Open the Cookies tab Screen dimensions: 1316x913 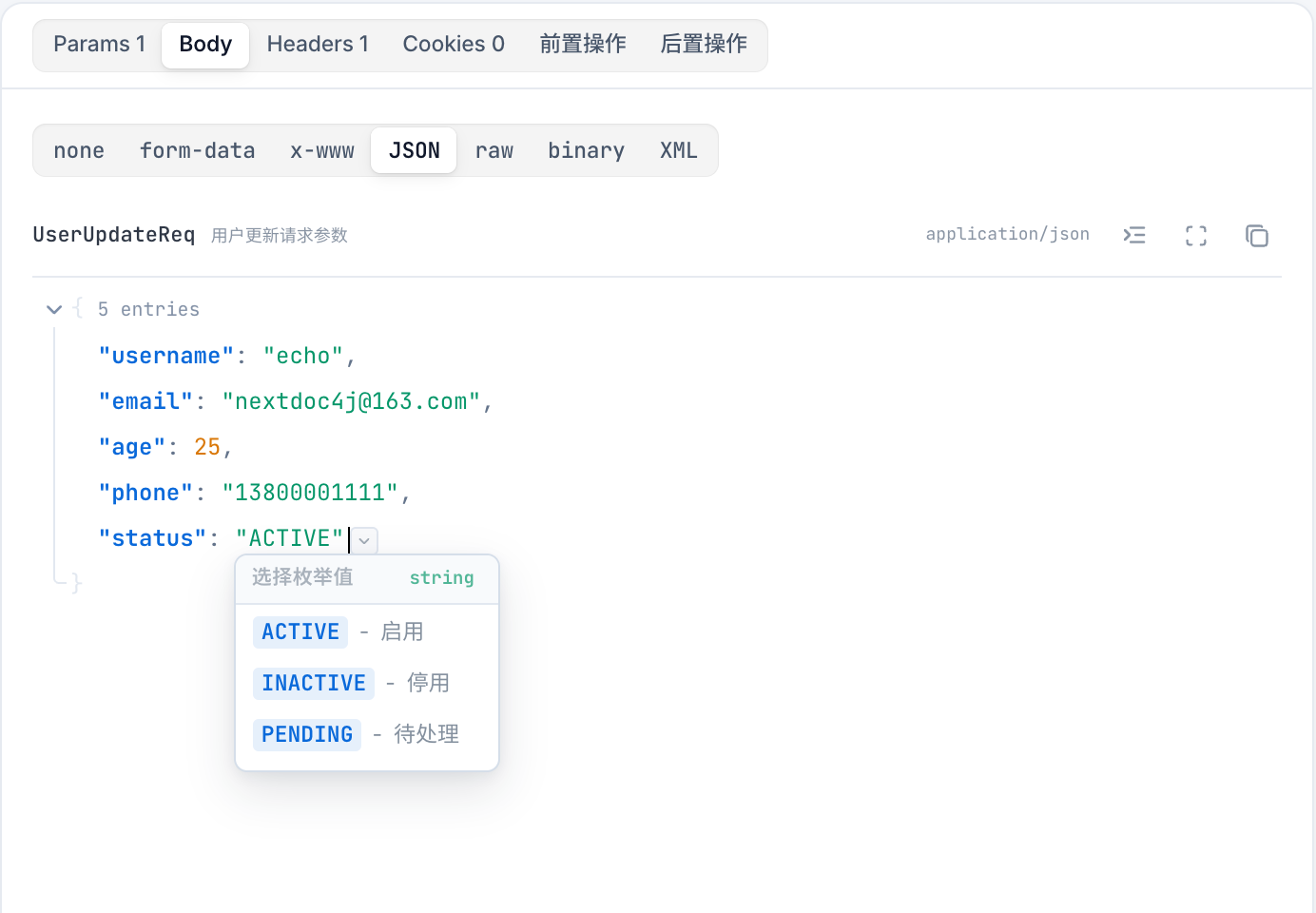tap(454, 45)
